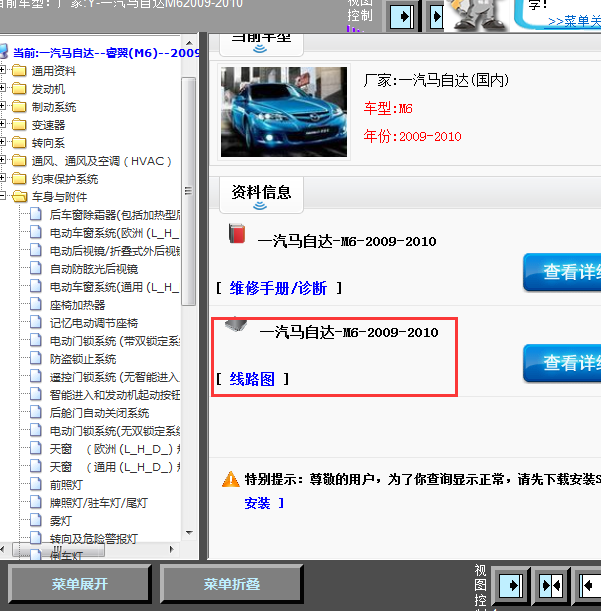
Task: Click document icon beside 后舱门自动关闭系统
Action: [x=36, y=412]
